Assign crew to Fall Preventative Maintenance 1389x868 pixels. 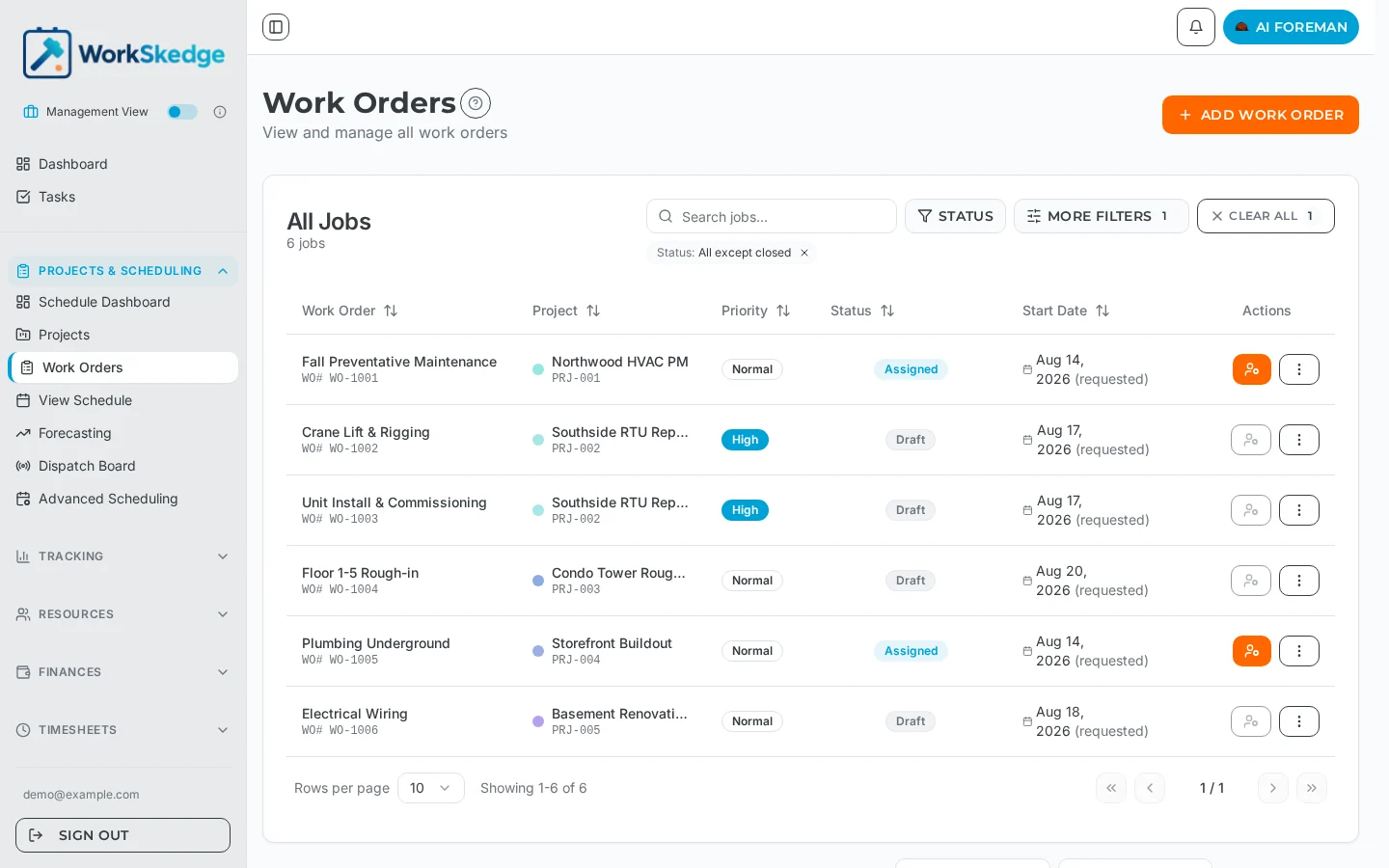pos(1251,369)
